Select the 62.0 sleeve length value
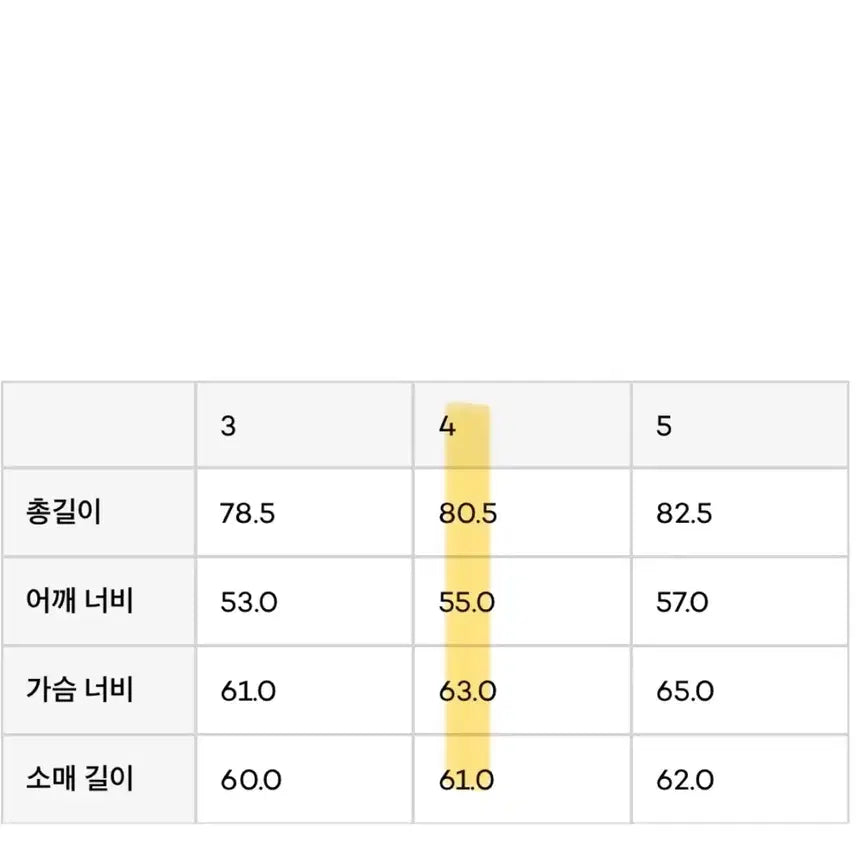 pos(685,780)
